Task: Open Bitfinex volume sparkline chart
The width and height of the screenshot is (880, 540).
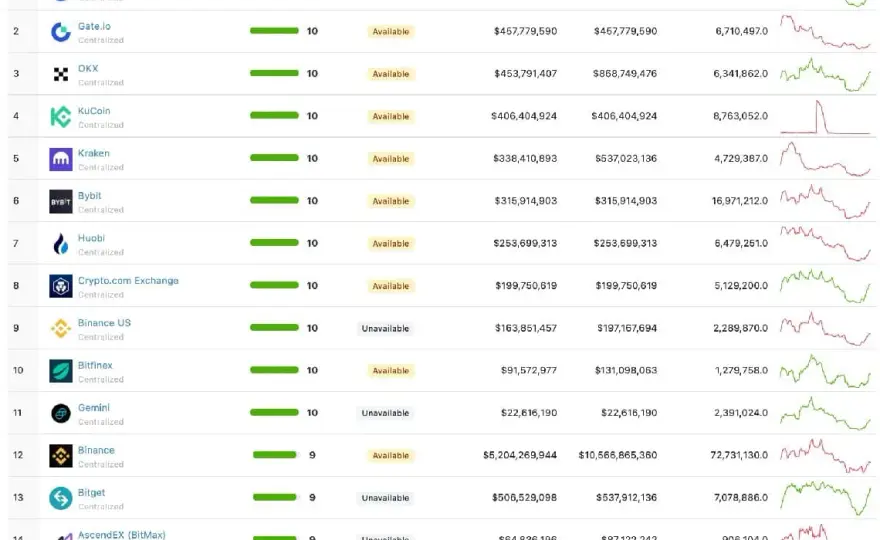Action: 825,371
